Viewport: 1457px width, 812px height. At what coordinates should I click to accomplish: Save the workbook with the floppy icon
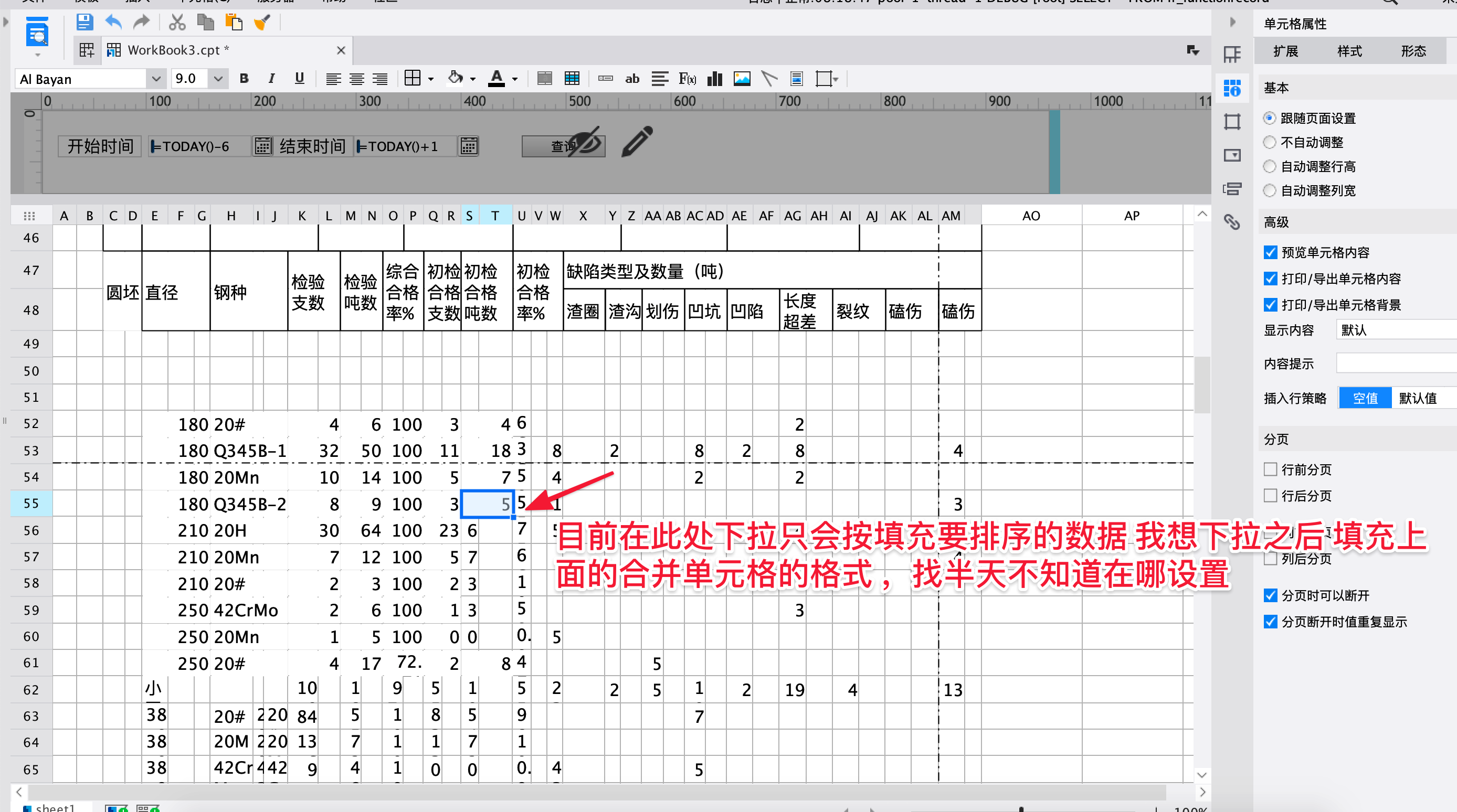[85, 22]
